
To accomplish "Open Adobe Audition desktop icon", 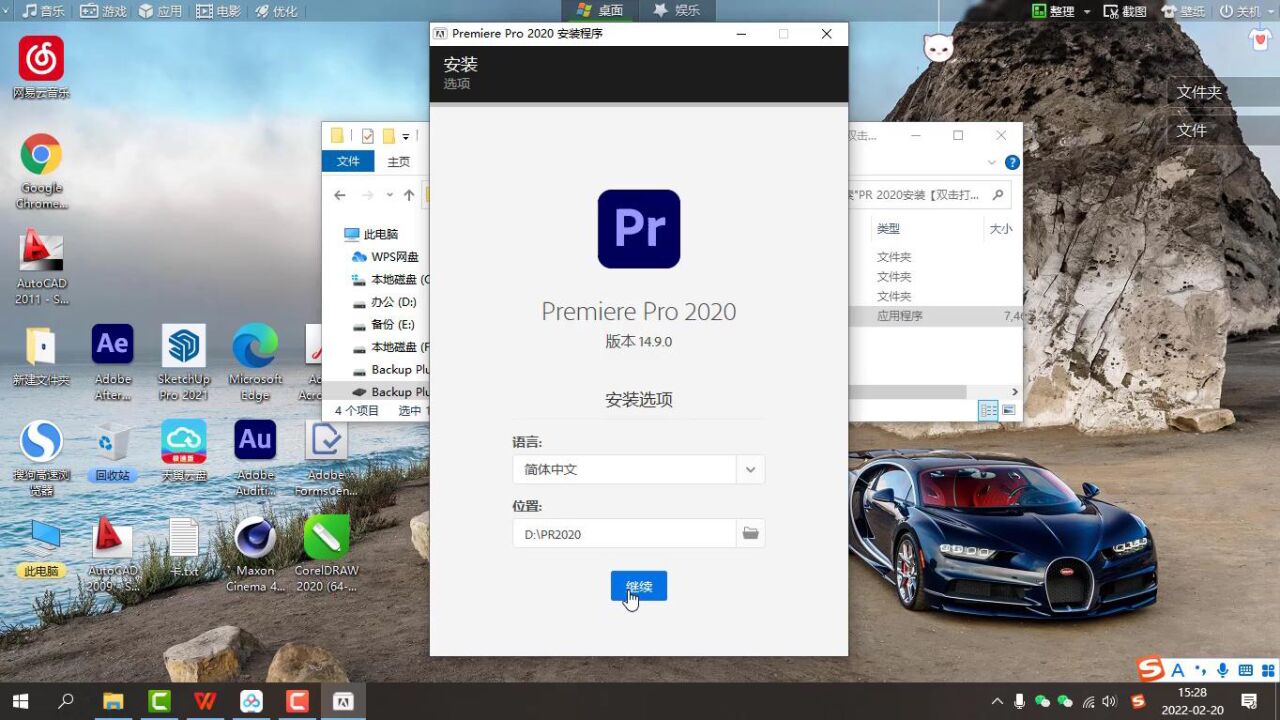I will pos(255,458).
